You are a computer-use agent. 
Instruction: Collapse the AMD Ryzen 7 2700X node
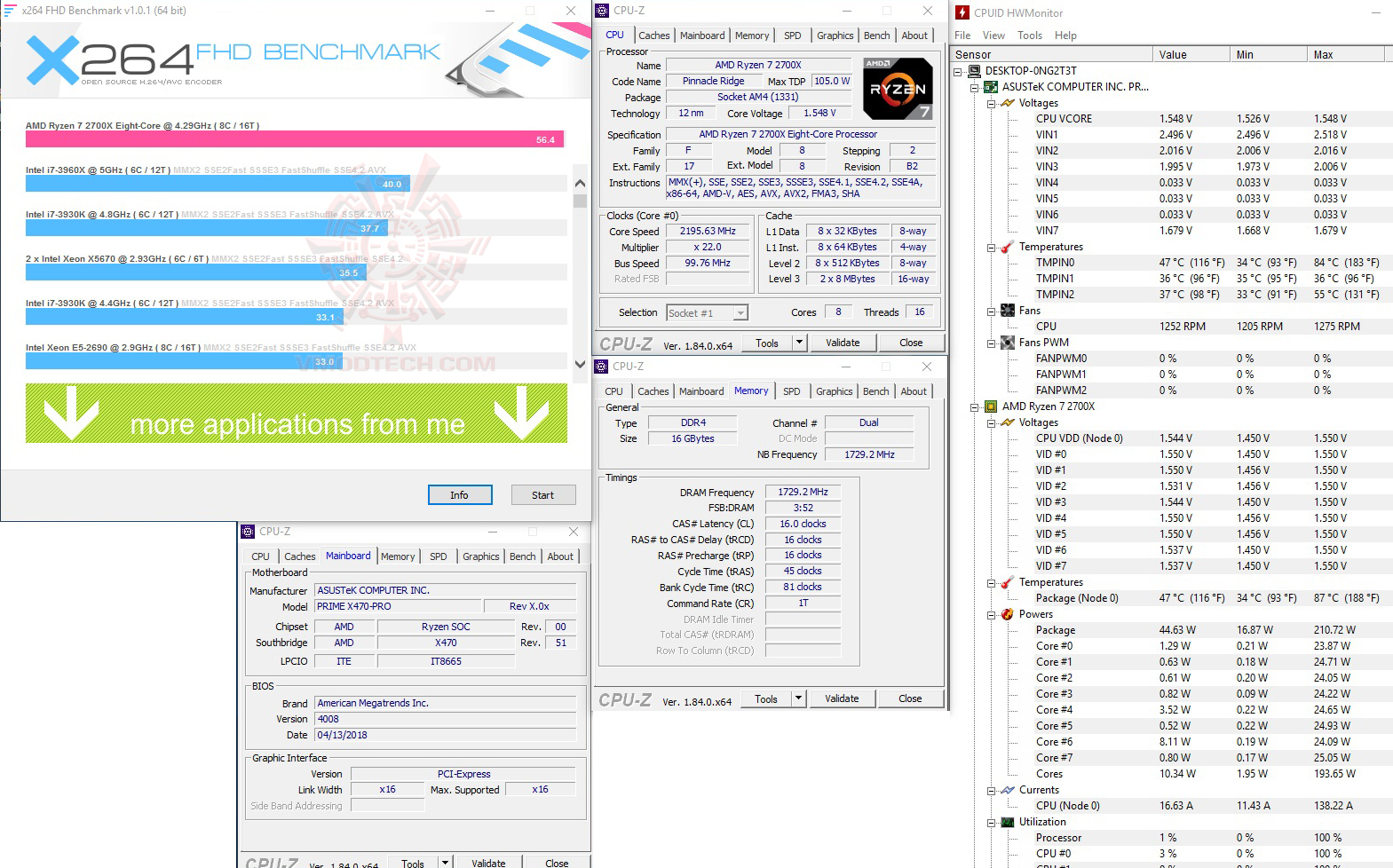pyautogui.click(x=974, y=407)
